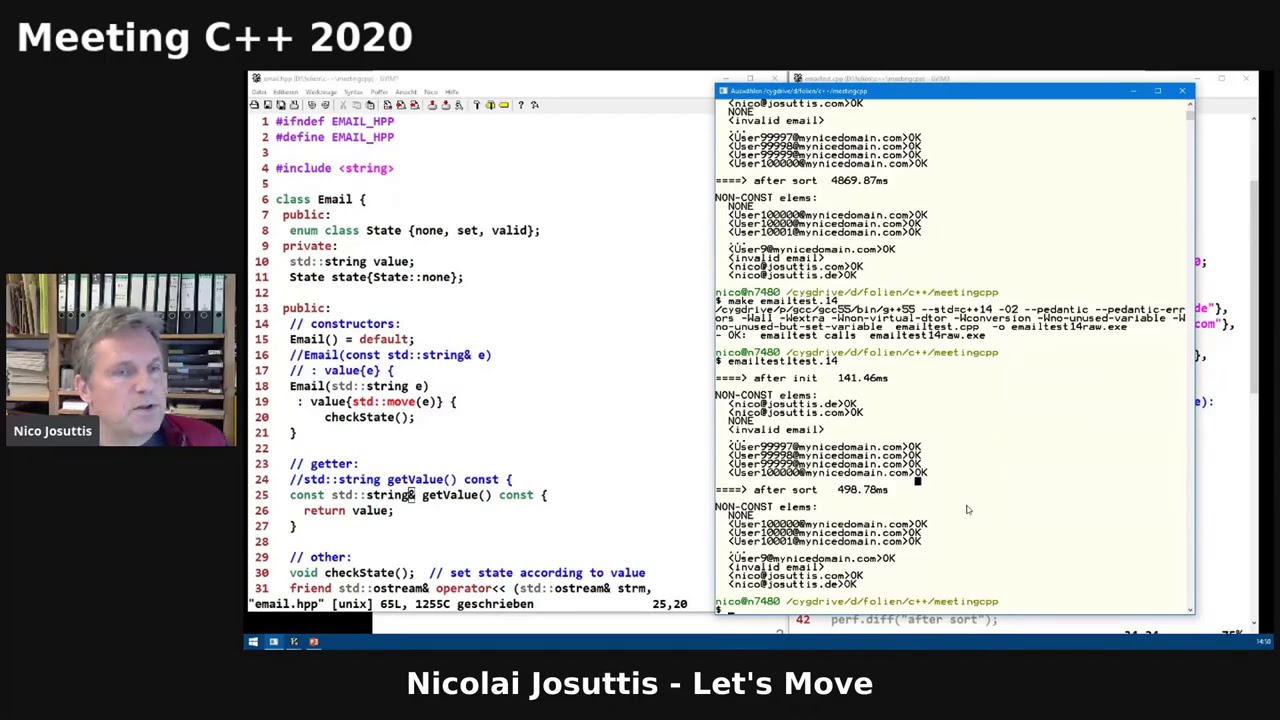The width and height of the screenshot is (1280, 720).
Task: Click the terminal scrollbar down arrow
Action: [x=1190, y=609]
